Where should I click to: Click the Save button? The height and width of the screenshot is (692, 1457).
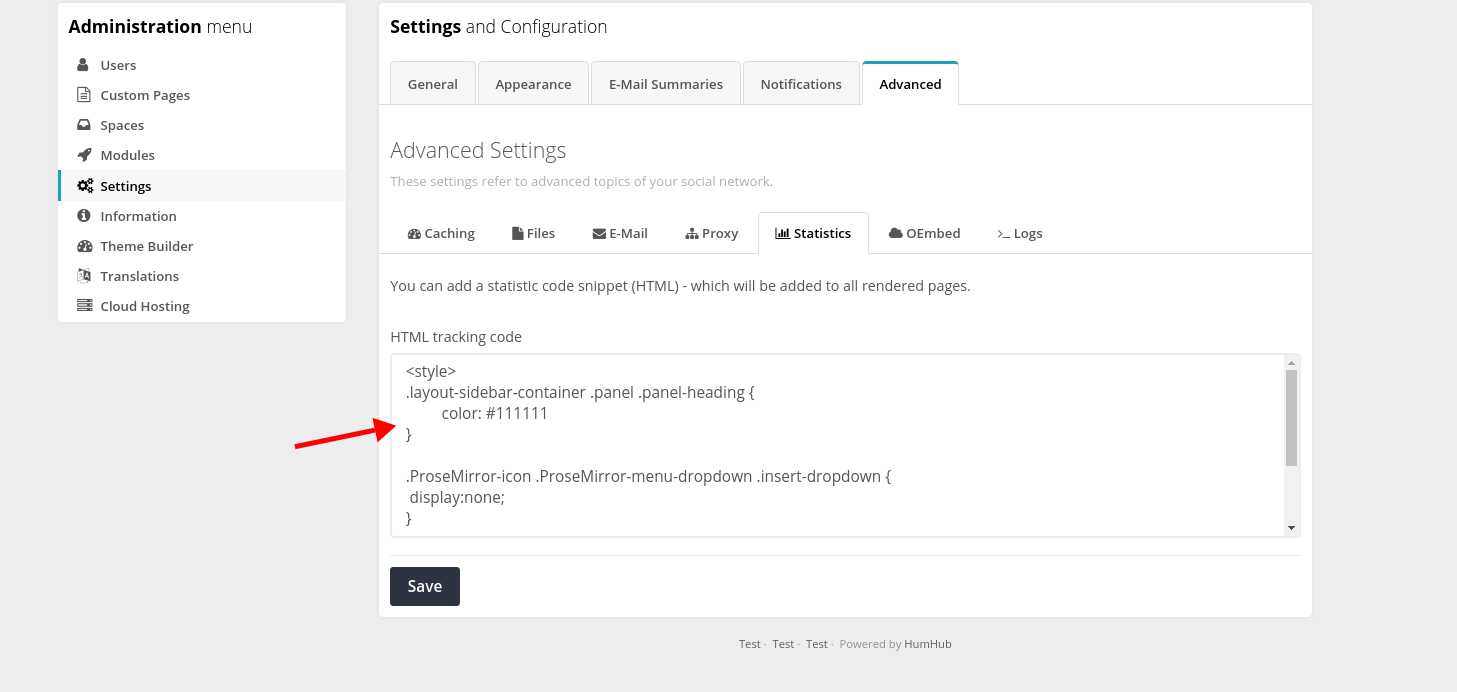[x=424, y=586]
